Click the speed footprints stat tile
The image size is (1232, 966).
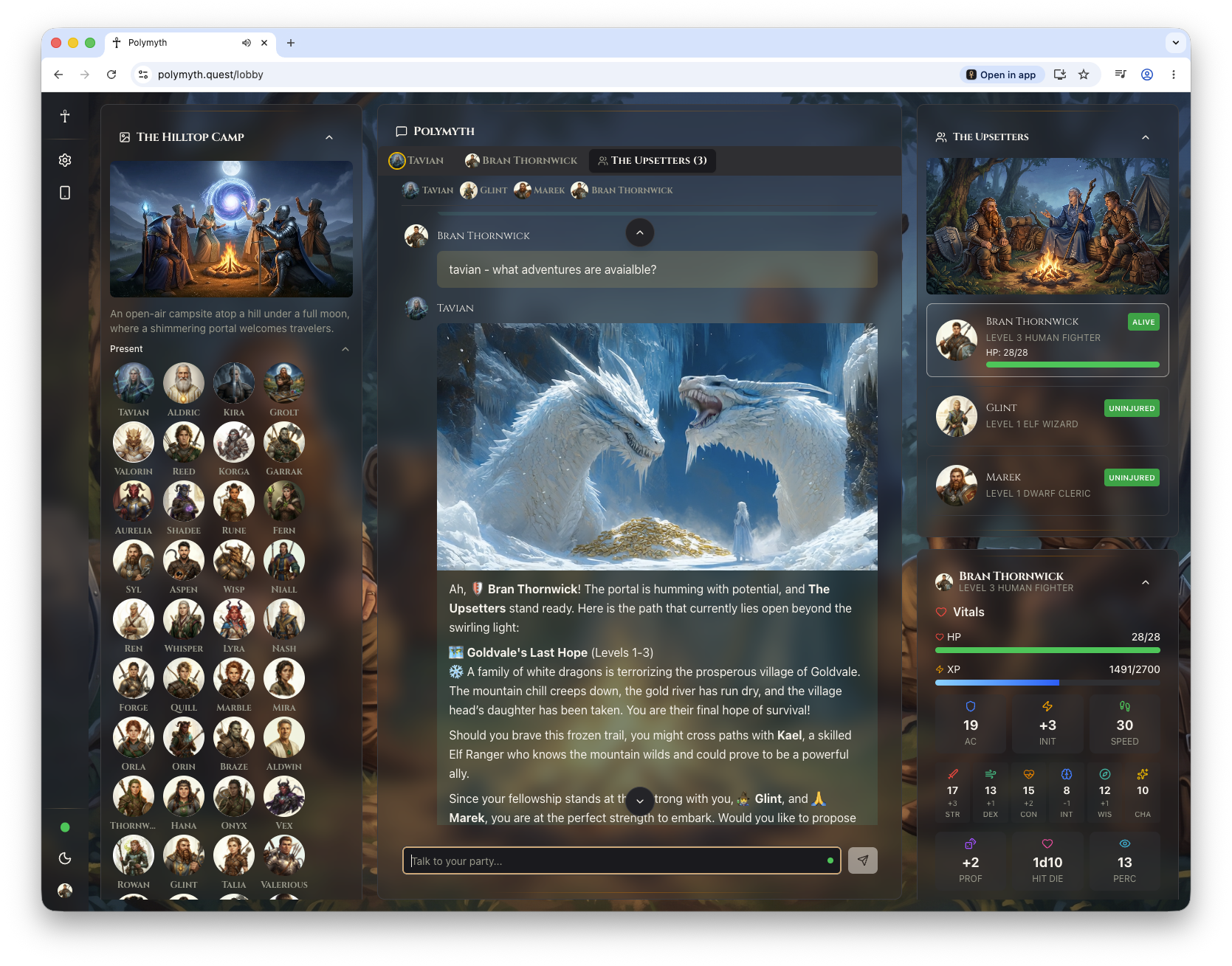(1124, 723)
